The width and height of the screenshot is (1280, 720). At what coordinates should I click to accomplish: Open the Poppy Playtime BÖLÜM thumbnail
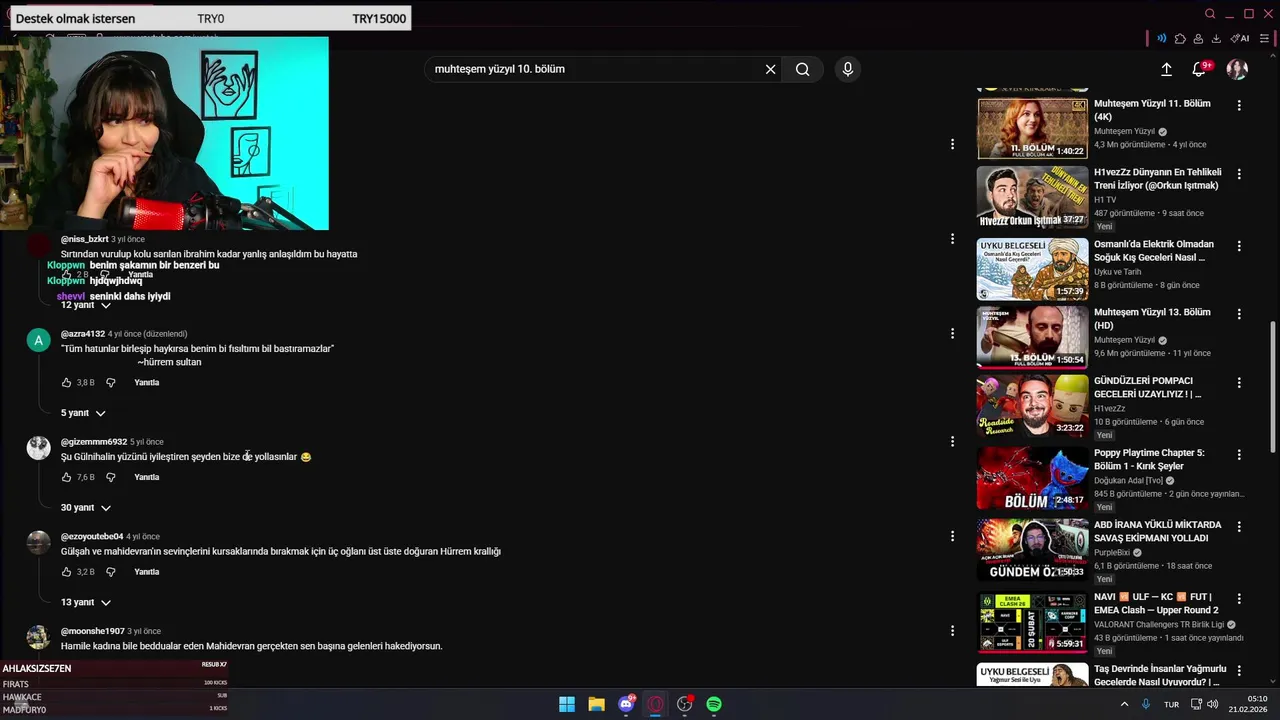1032,478
